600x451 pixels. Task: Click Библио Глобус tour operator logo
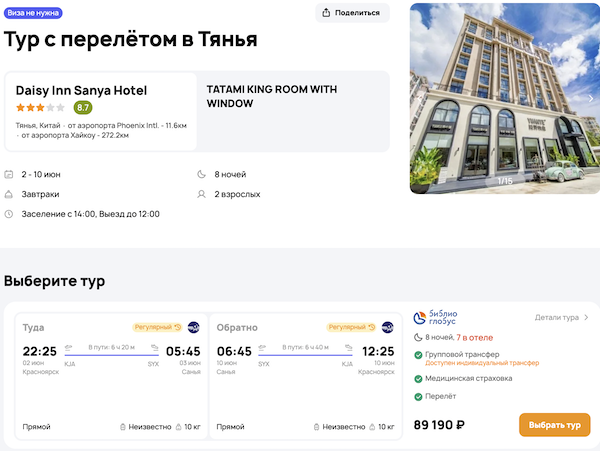(437, 318)
